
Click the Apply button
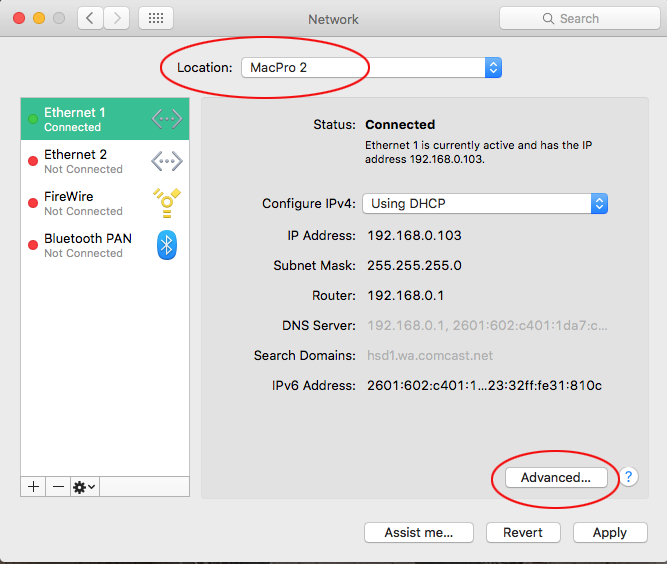coord(610,533)
